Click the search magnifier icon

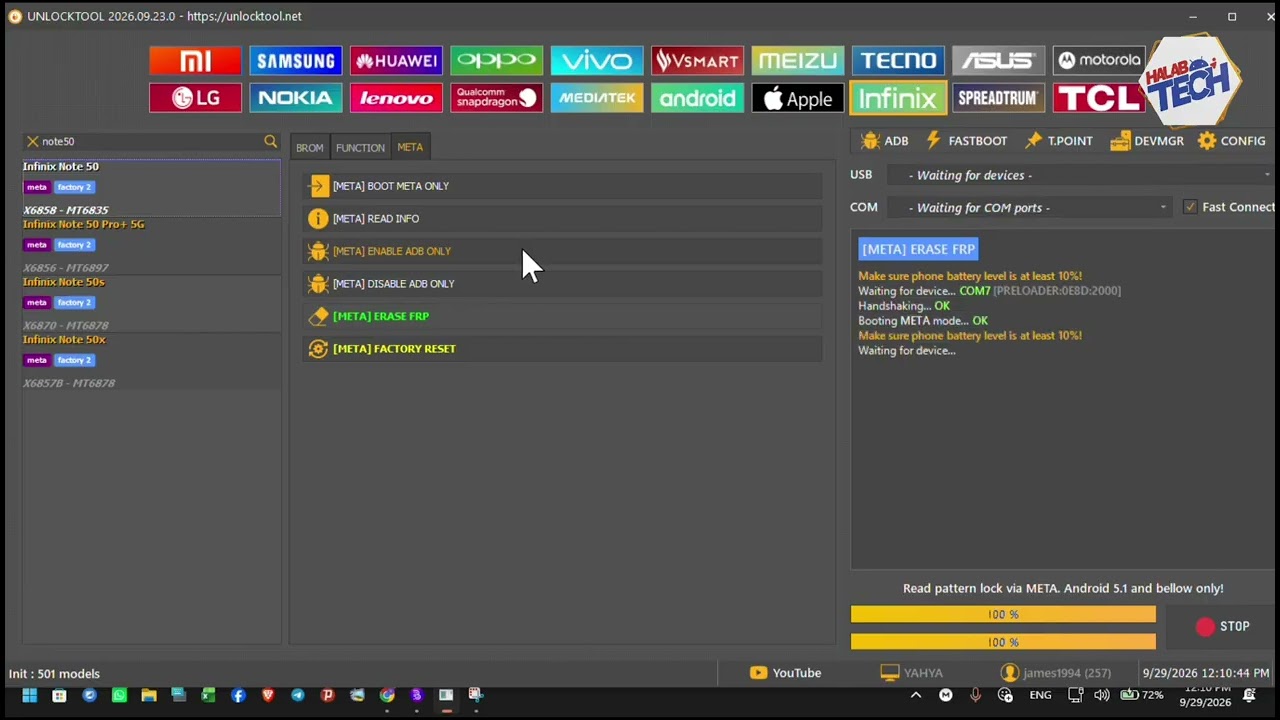[x=270, y=142]
